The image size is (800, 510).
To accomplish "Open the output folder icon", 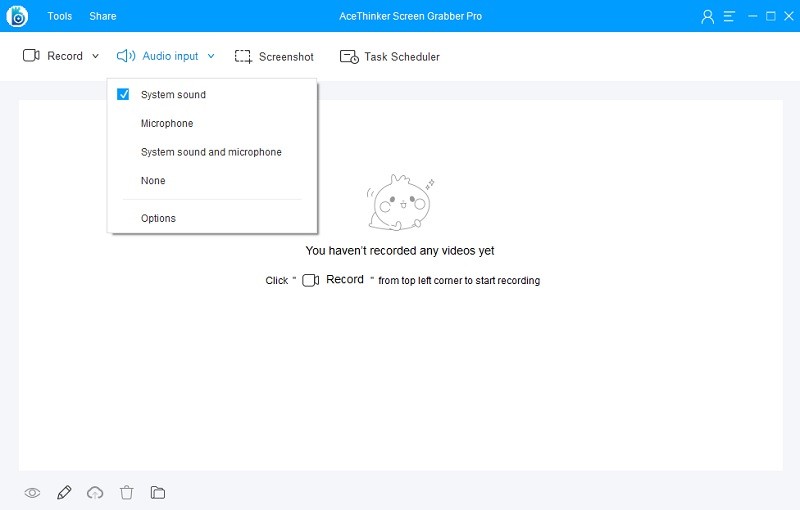I will click(x=157, y=492).
